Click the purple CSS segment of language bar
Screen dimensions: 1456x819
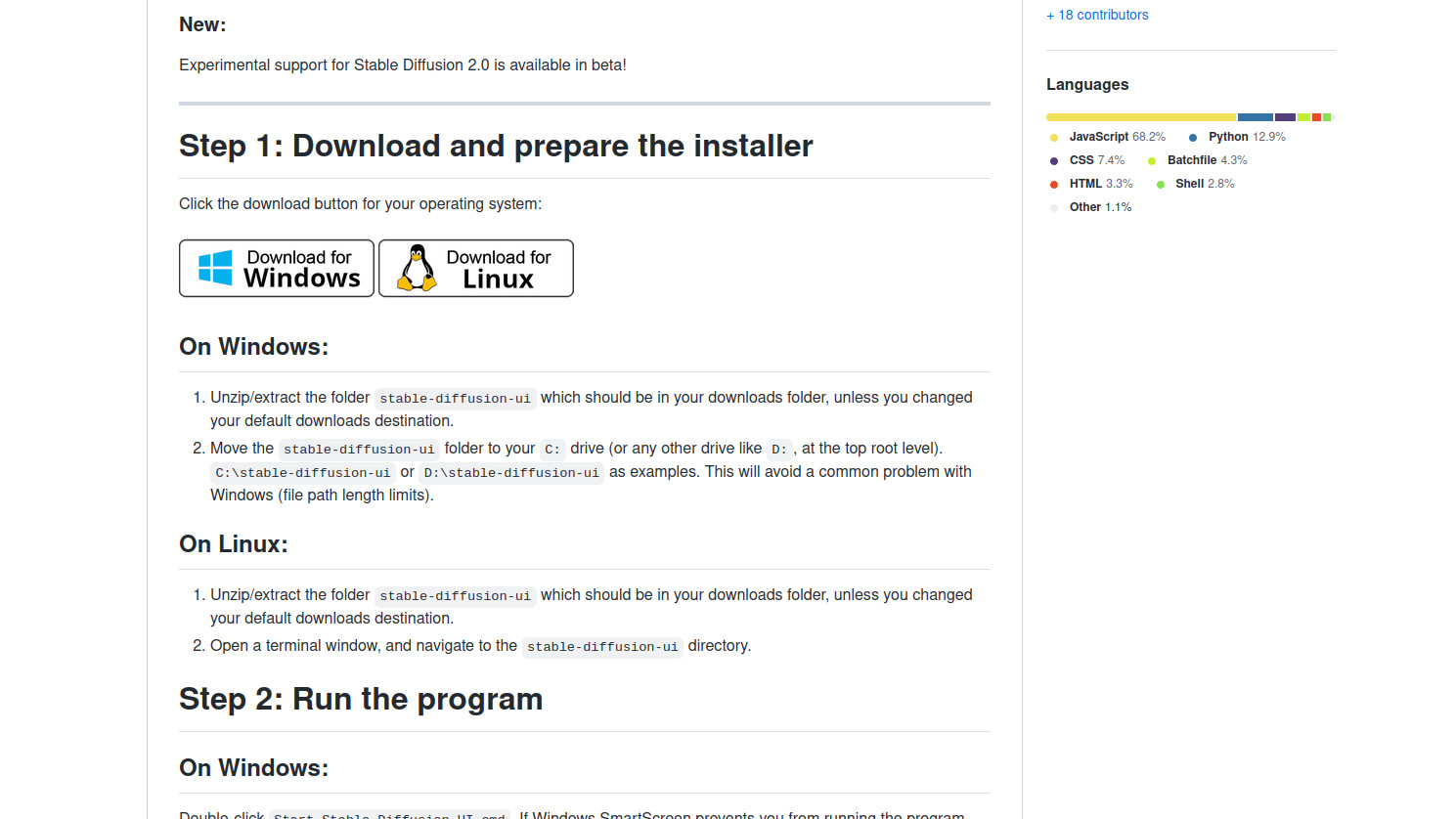[x=1285, y=117]
